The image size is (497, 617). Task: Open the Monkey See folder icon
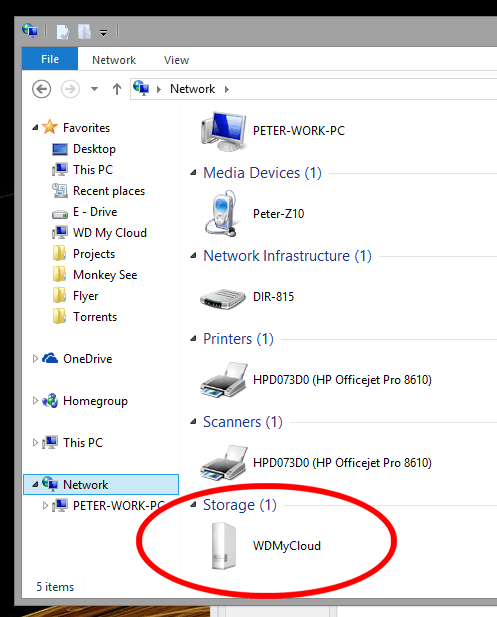point(60,274)
